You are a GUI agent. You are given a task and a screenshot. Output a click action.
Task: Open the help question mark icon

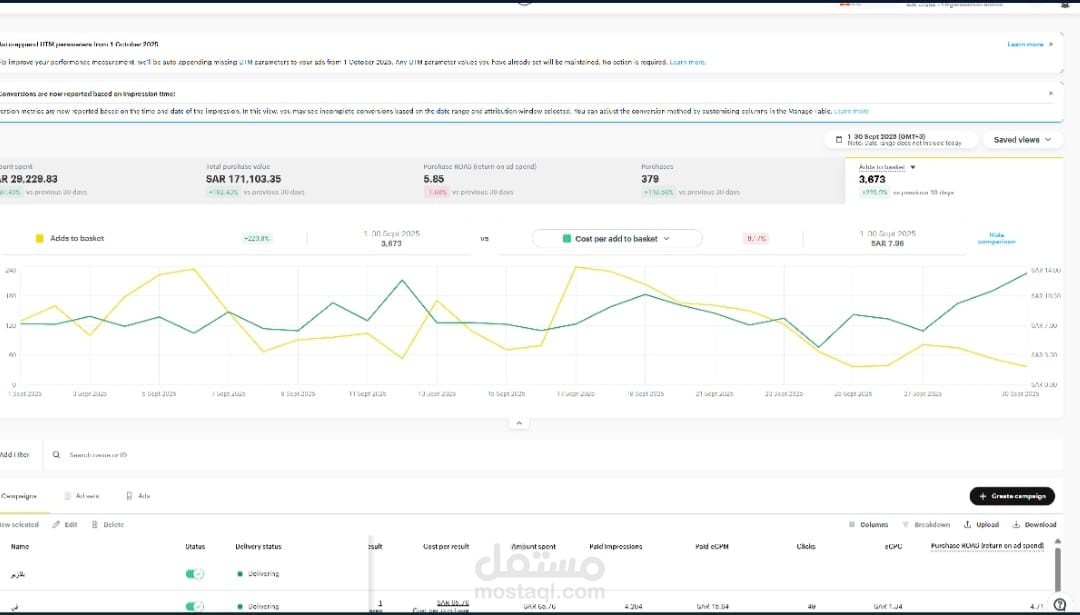click(x=1060, y=604)
